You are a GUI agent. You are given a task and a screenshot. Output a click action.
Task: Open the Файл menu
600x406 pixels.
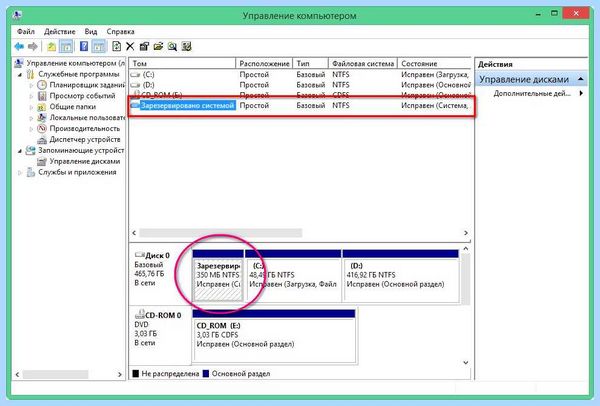(x=26, y=31)
